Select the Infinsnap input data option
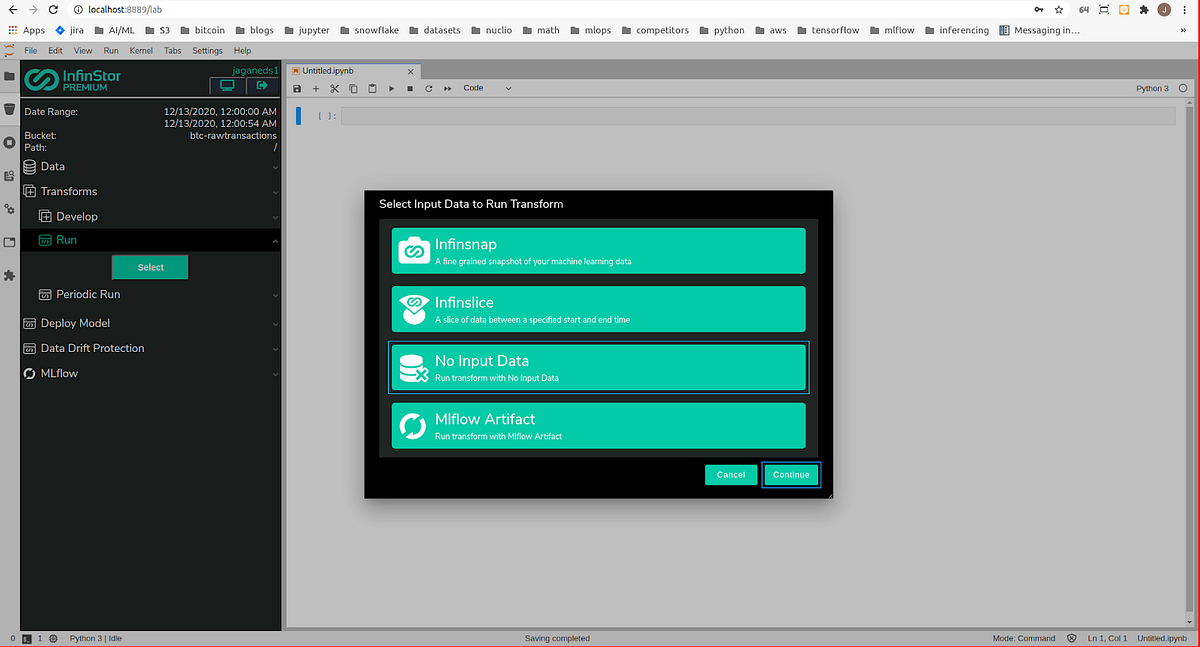1200x647 pixels. [x=598, y=250]
